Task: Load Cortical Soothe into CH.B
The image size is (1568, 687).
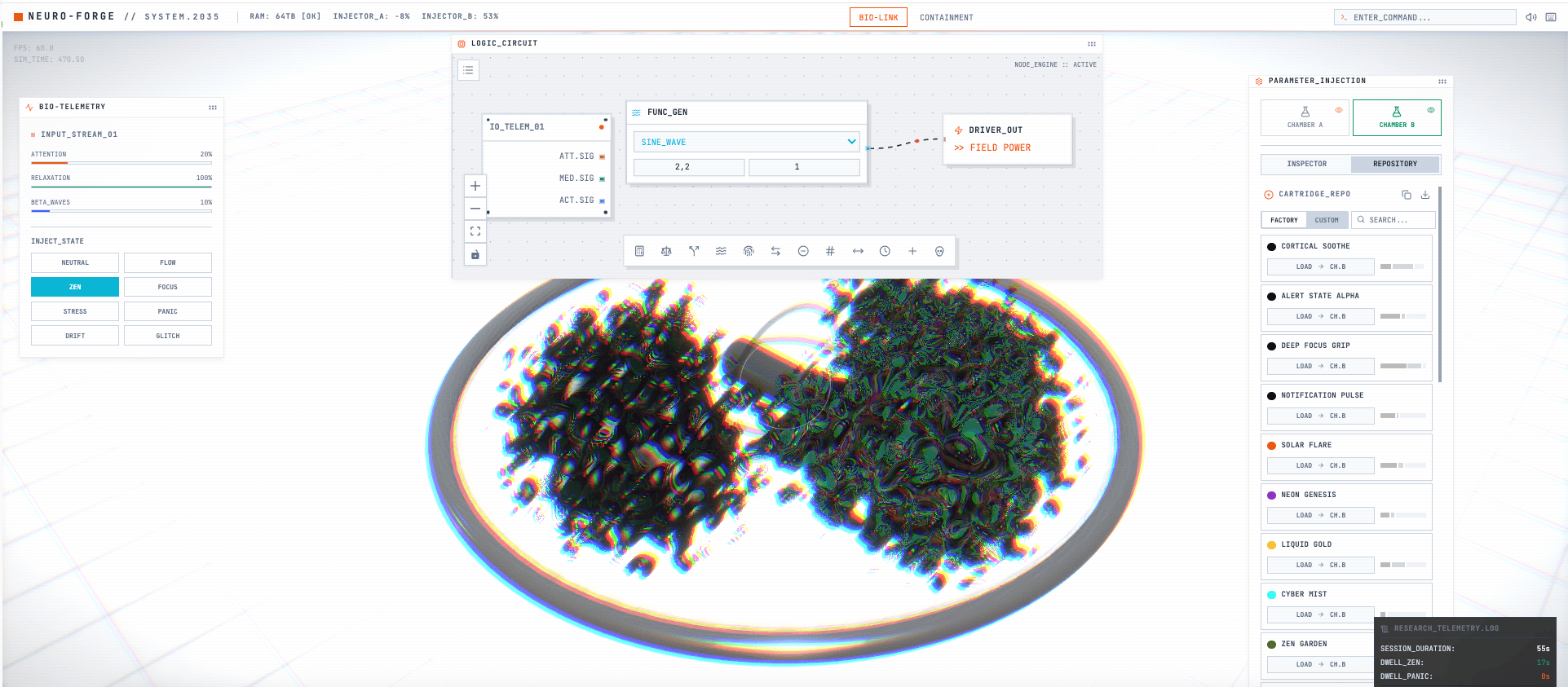Action: tap(1320, 266)
